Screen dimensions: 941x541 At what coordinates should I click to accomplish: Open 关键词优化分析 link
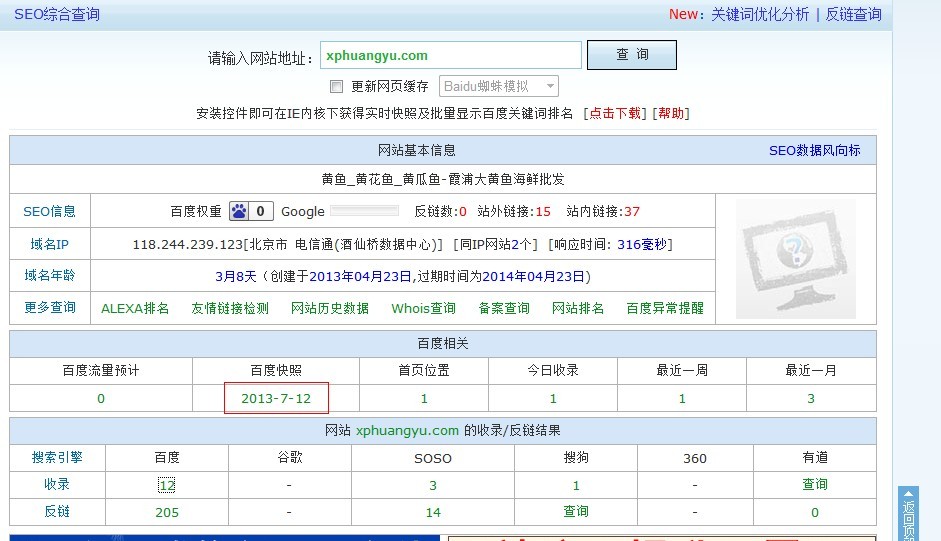coord(760,14)
